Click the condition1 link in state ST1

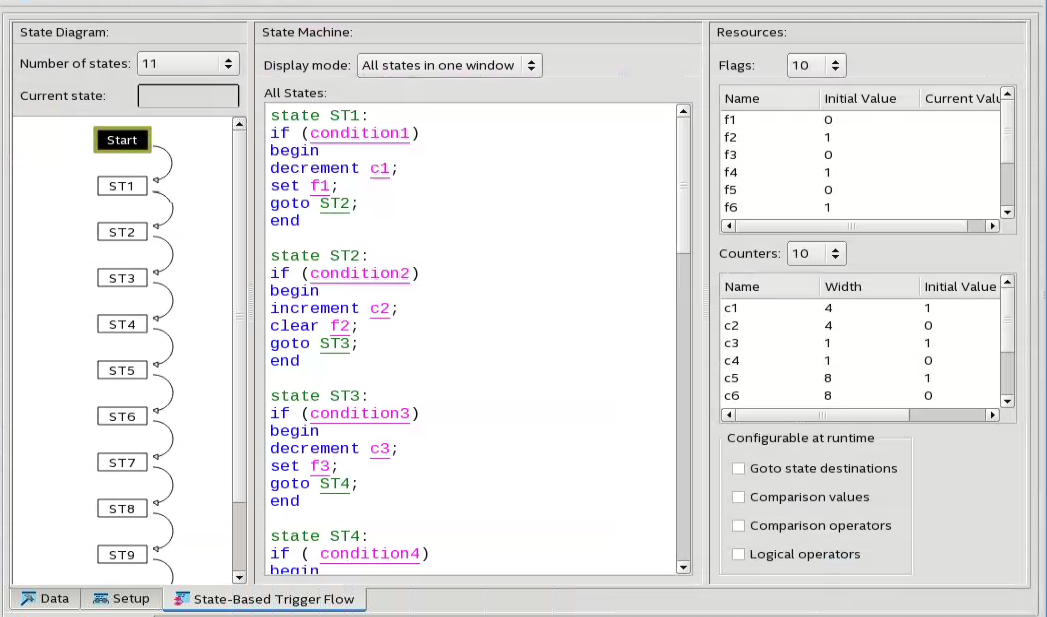click(x=360, y=133)
